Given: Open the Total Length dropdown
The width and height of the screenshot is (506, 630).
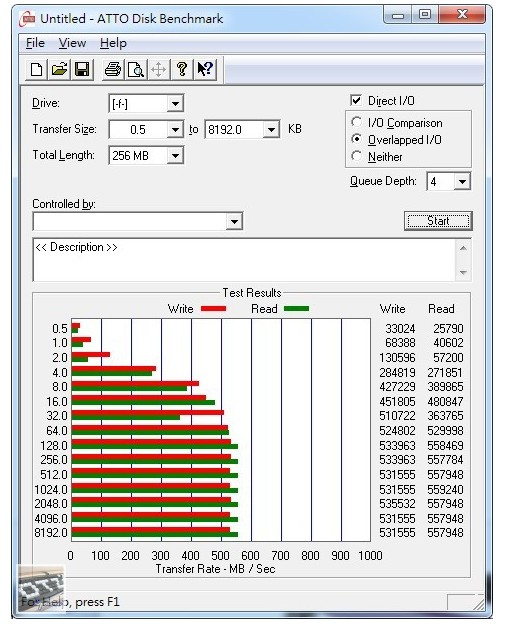Looking at the screenshot, I should pos(175,155).
